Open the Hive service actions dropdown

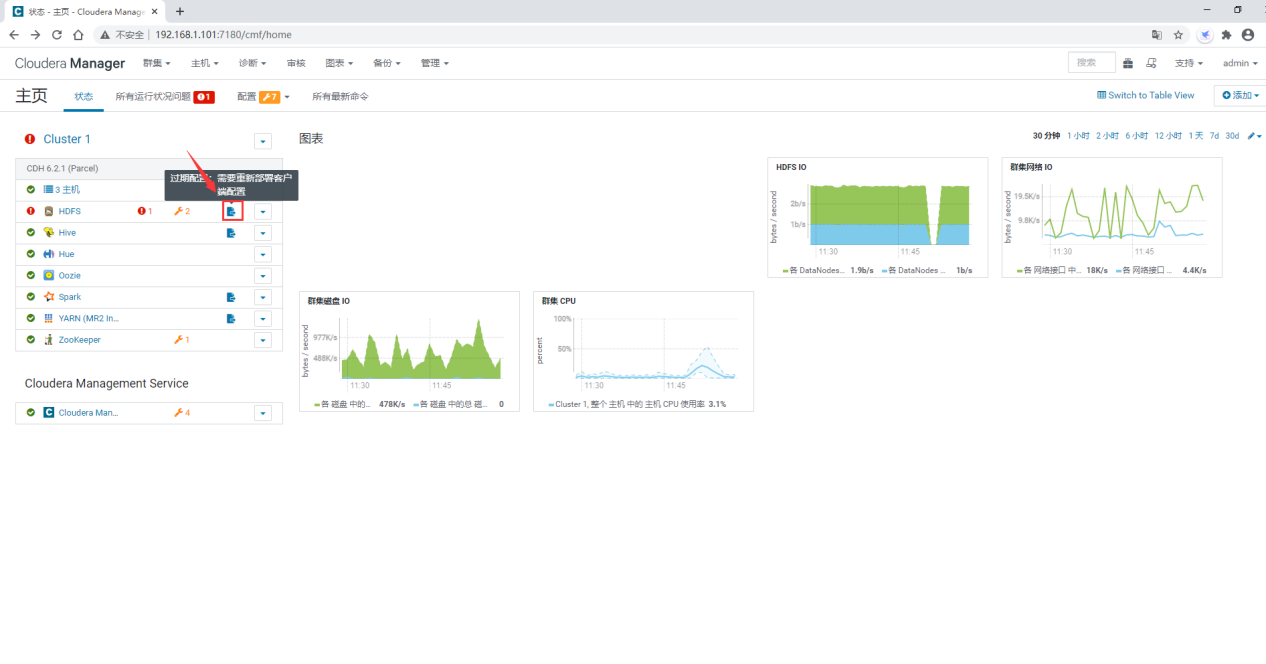tap(262, 233)
